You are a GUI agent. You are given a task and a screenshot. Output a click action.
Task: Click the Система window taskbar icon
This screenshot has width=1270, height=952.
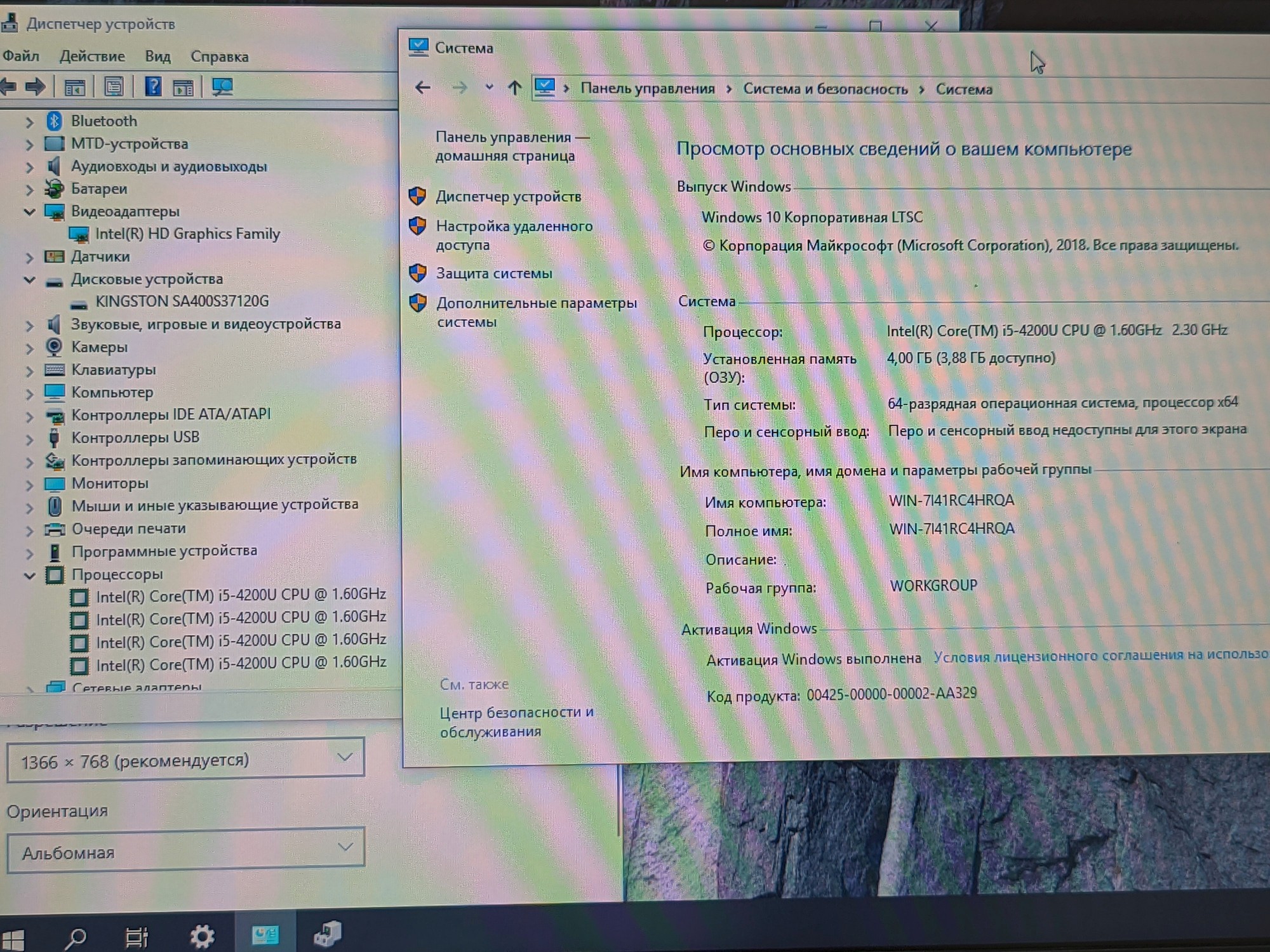tap(265, 934)
